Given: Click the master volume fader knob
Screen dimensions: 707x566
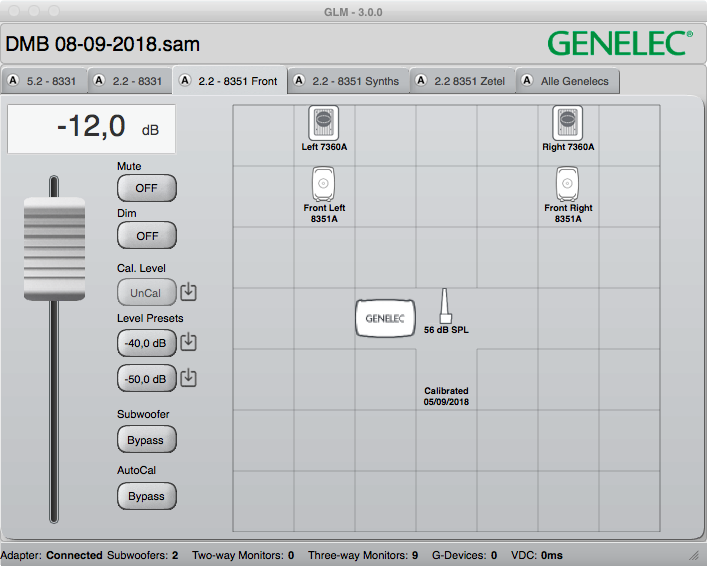Looking at the screenshot, I should click(54, 248).
